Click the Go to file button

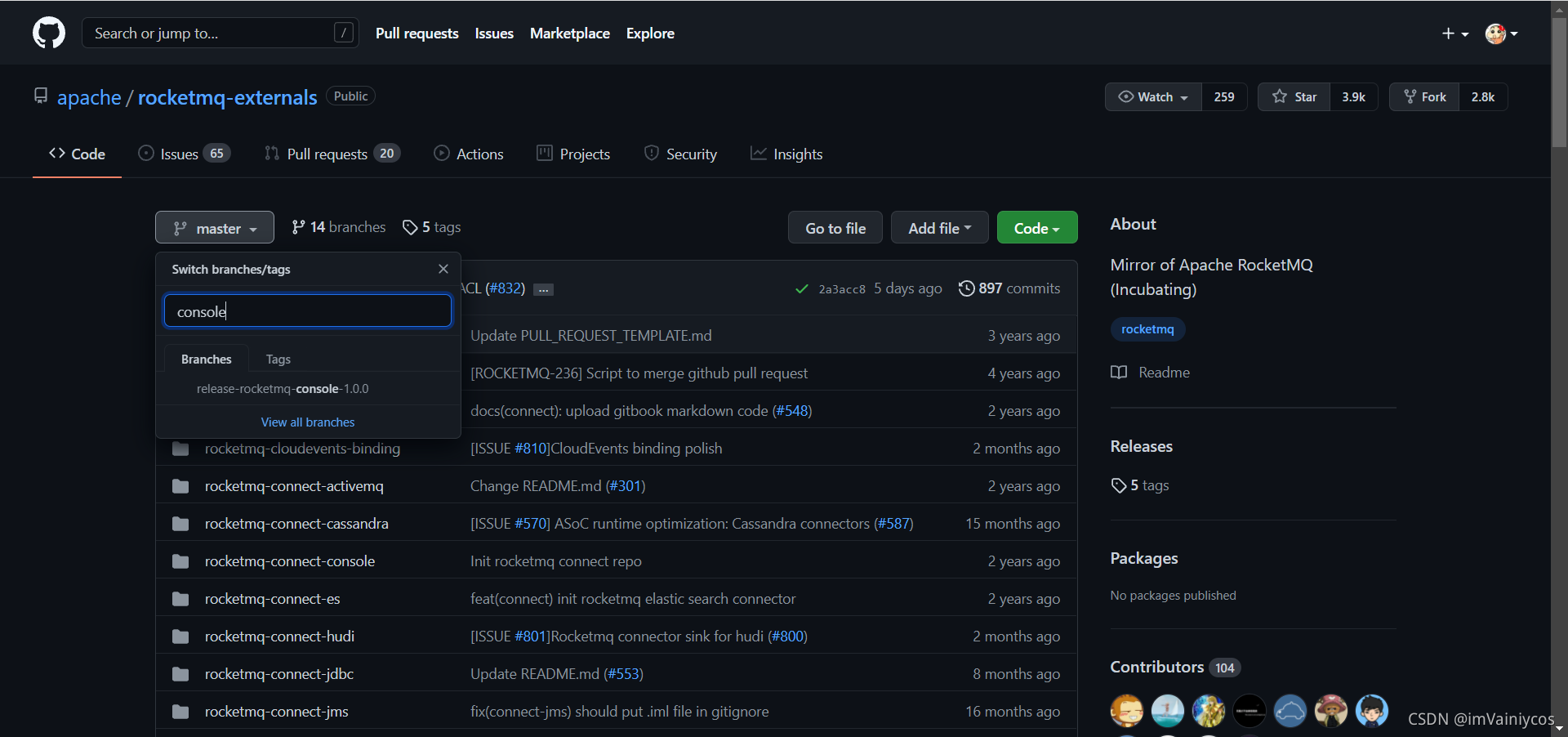pos(835,228)
